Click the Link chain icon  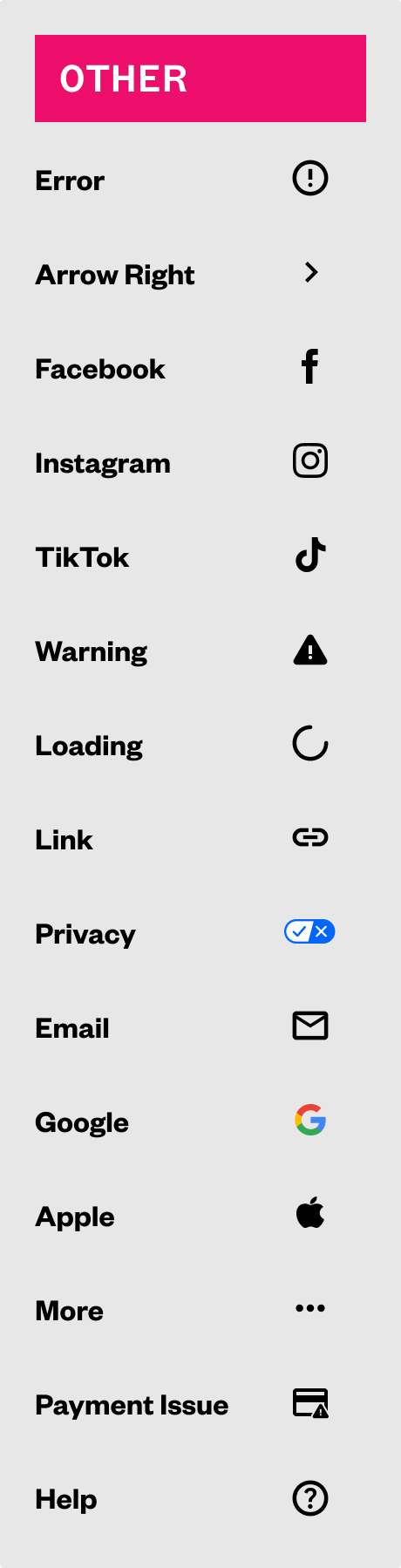click(x=310, y=838)
